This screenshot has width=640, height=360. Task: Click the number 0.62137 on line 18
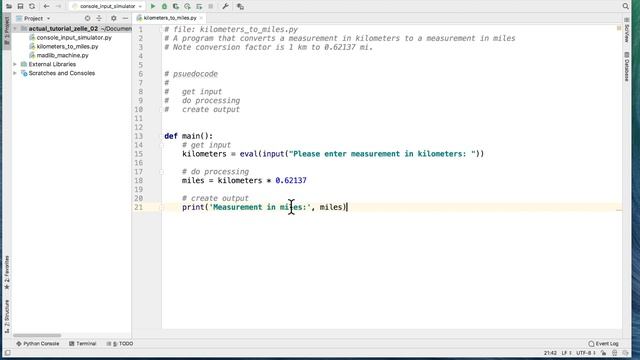point(291,180)
